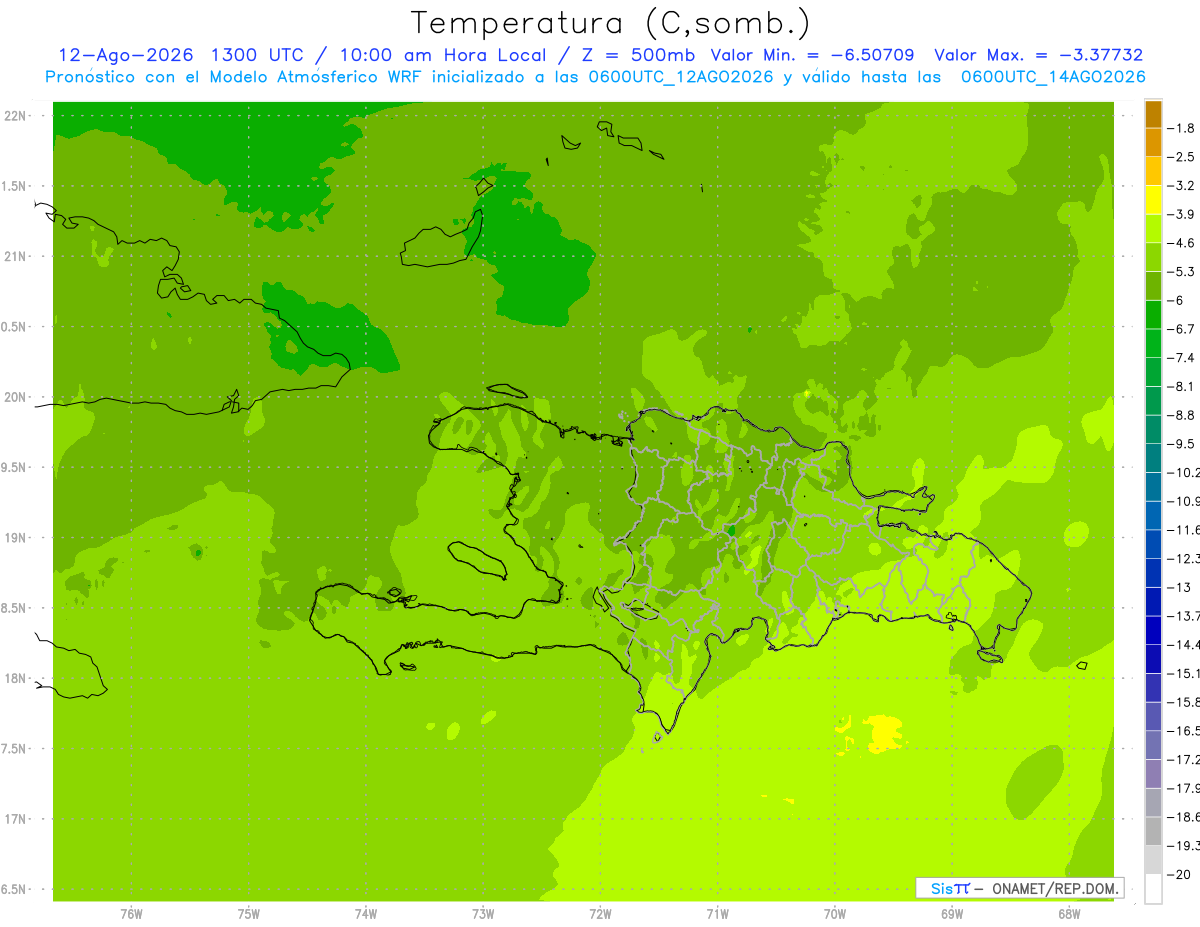Select the "-7.4" colorbar value
This screenshot has height=927, width=1200.
[x=1182, y=358]
